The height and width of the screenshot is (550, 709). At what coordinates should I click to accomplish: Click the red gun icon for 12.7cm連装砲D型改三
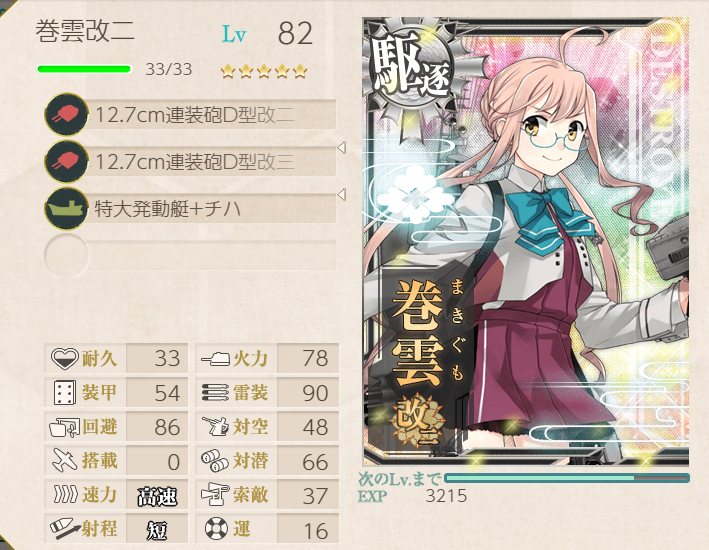(x=66, y=161)
